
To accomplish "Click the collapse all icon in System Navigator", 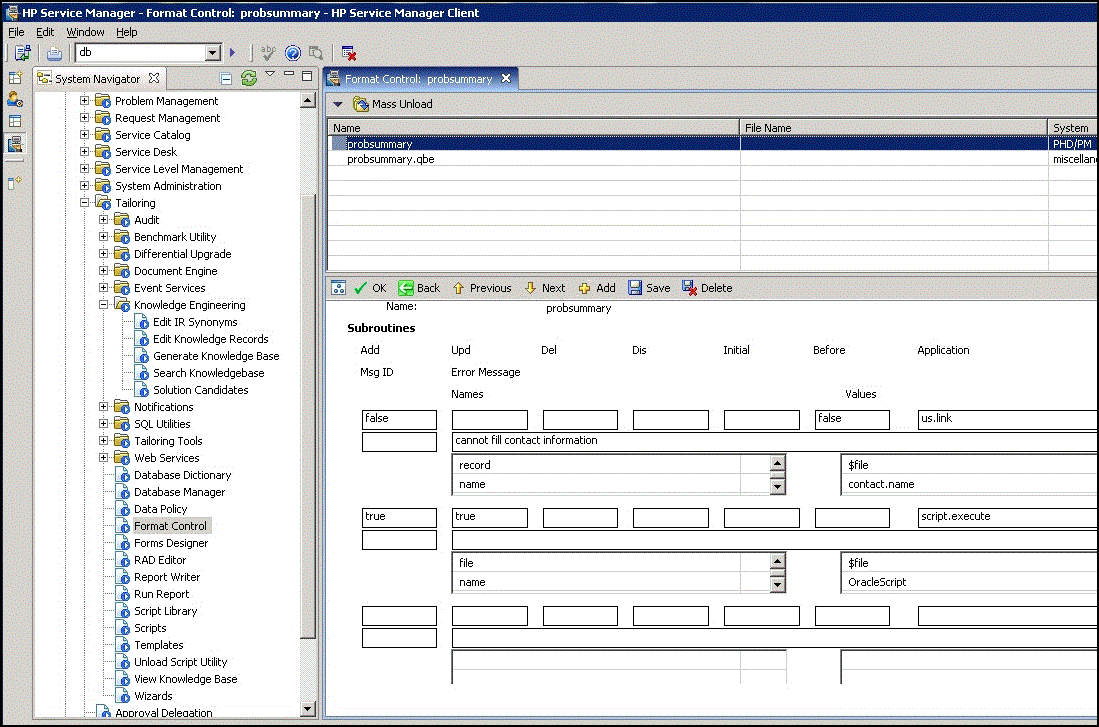I will pyautogui.click(x=226, y=78).
